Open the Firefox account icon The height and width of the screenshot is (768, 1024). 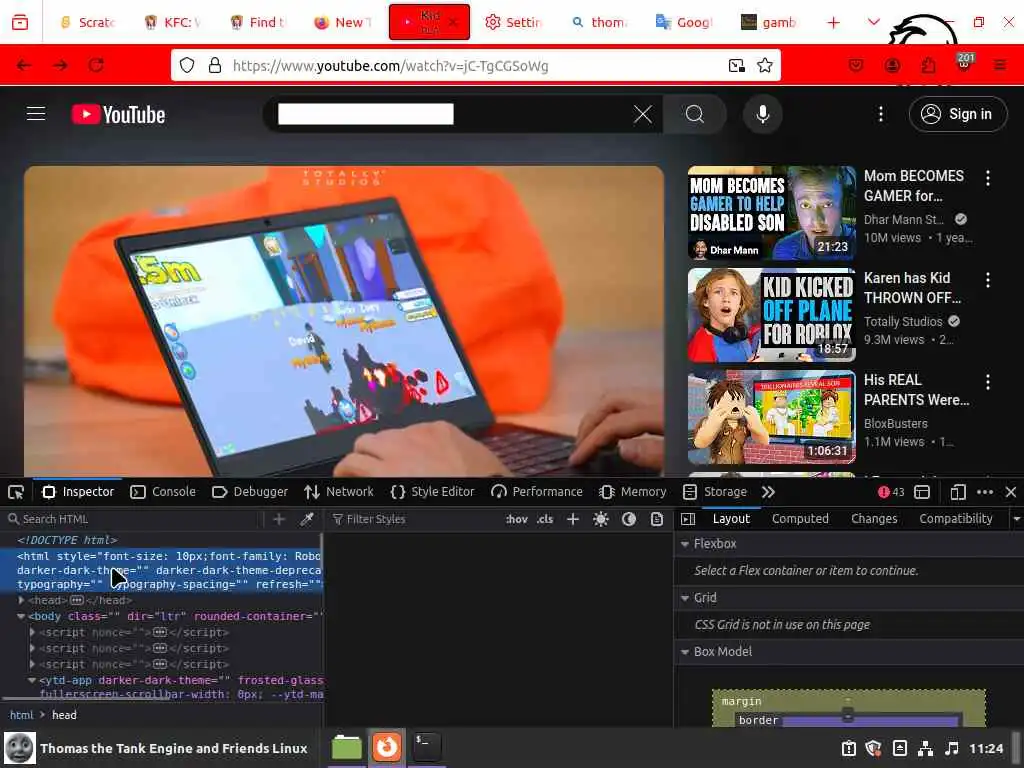click(893, 65)
